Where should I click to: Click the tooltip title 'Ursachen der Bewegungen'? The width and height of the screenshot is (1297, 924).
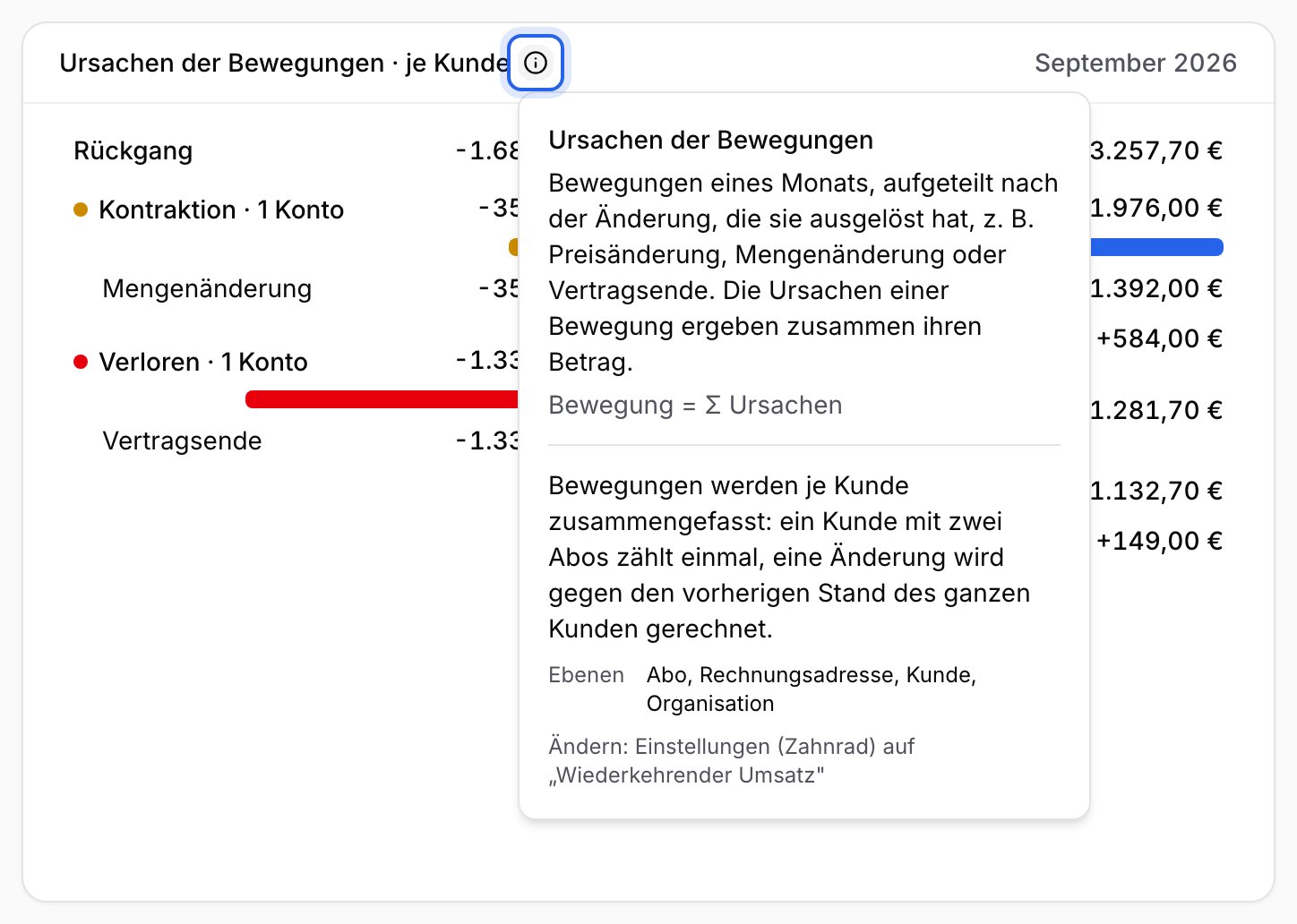[711, 140]
